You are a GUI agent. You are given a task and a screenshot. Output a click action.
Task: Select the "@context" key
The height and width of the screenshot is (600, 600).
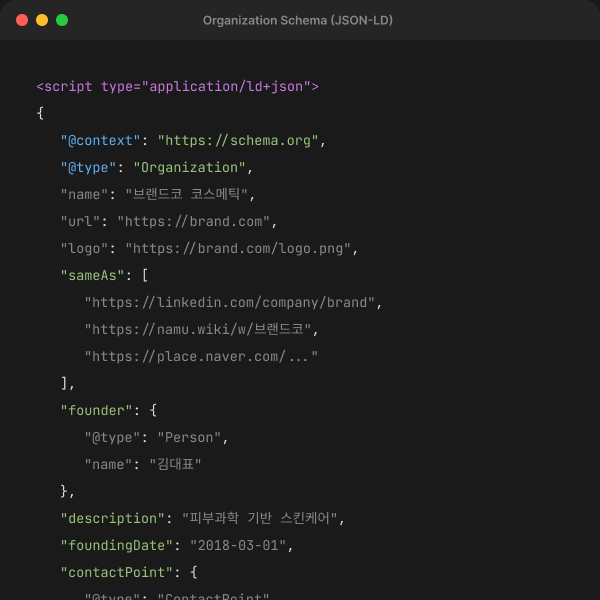click(100, 140)
